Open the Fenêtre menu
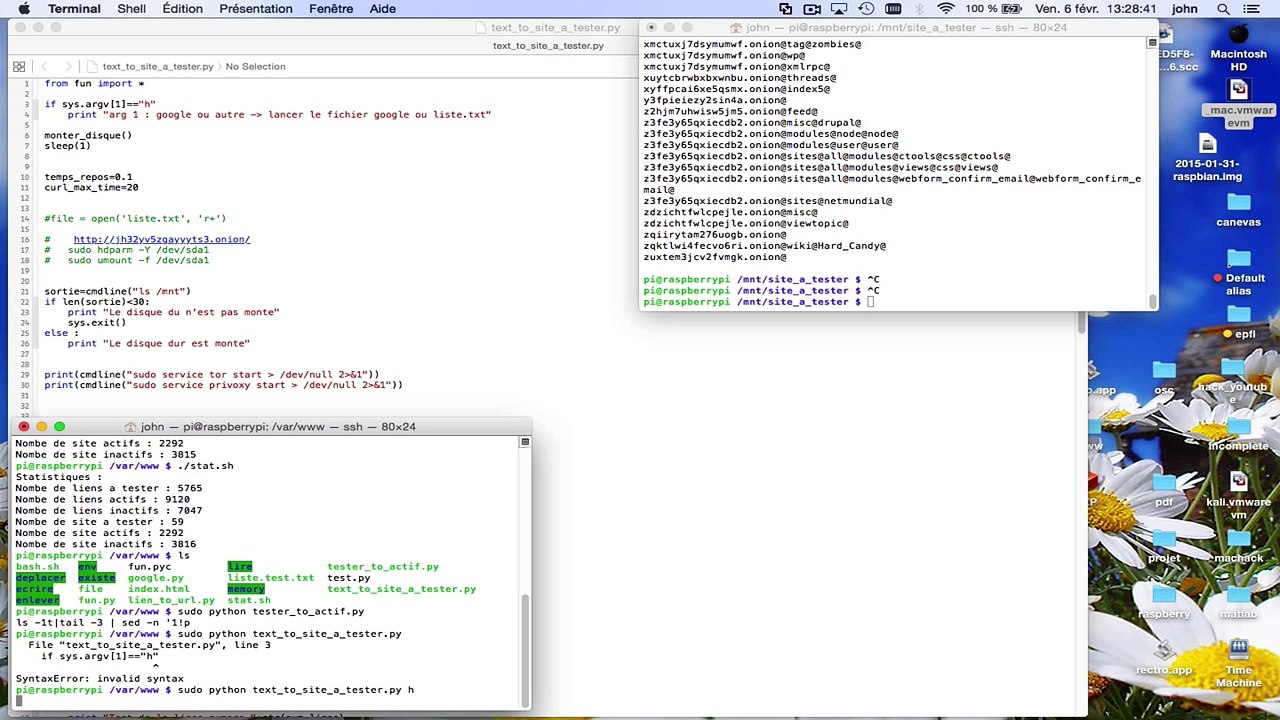This screenshot has height=720, width=1280. click(331, 9)
